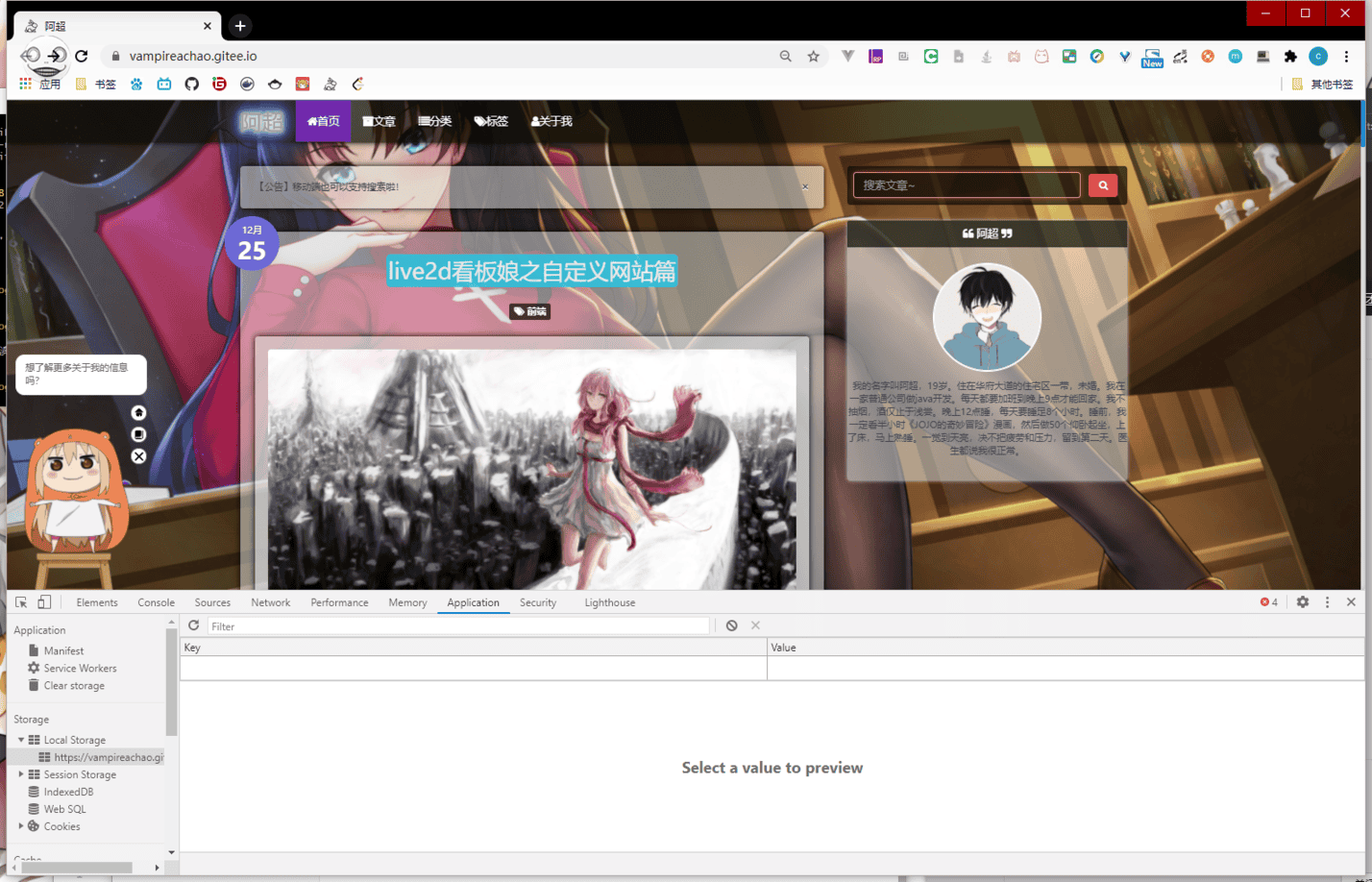Expand the Cookies tree node

pos(21,826)
